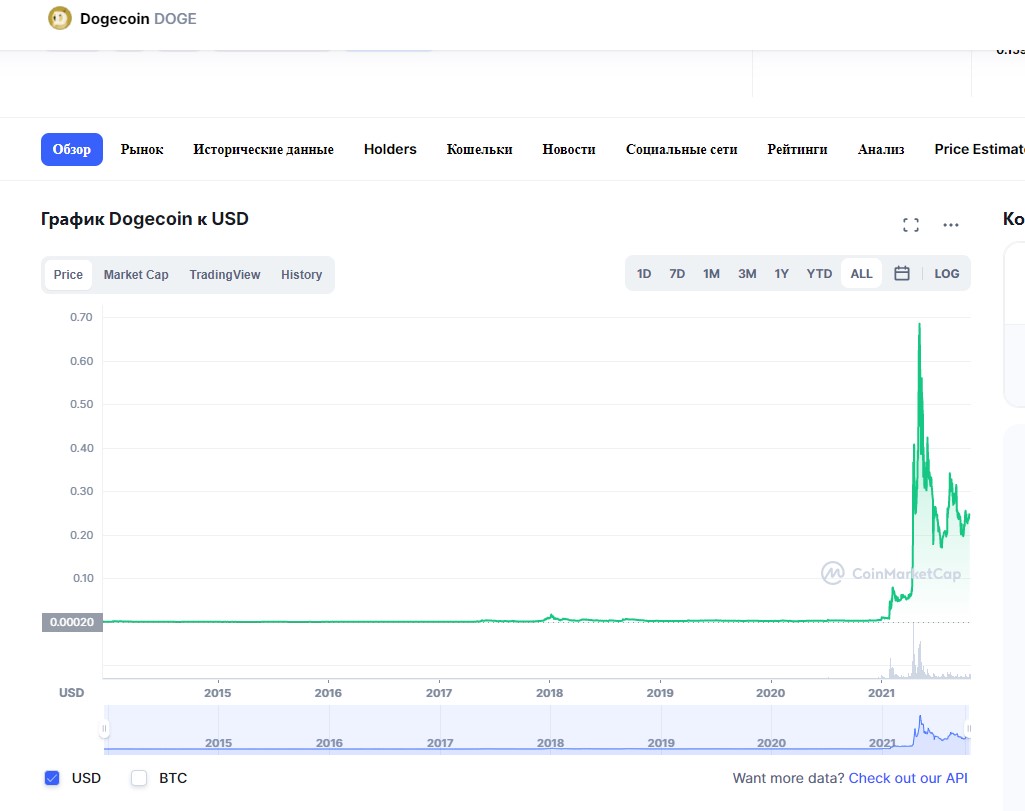Switch to the Рынок tab
The image size is (1025, 811).
pos(142,149)
